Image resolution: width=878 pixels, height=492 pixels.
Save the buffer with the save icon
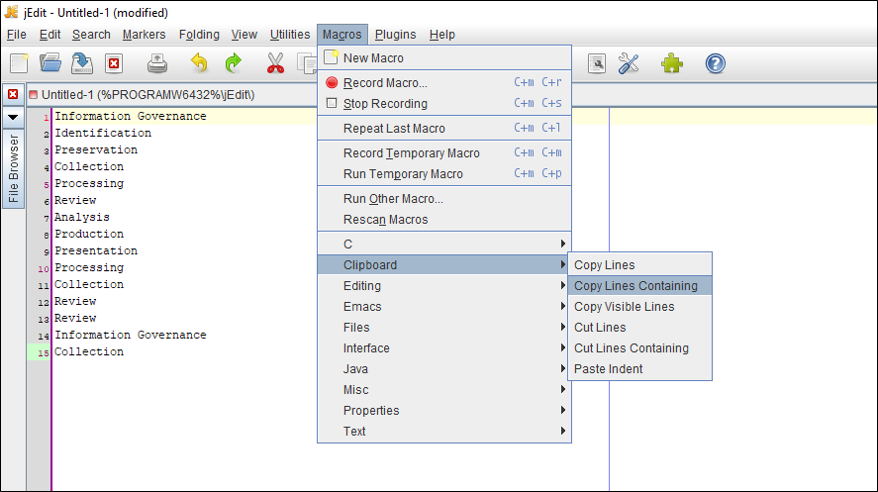82,63
